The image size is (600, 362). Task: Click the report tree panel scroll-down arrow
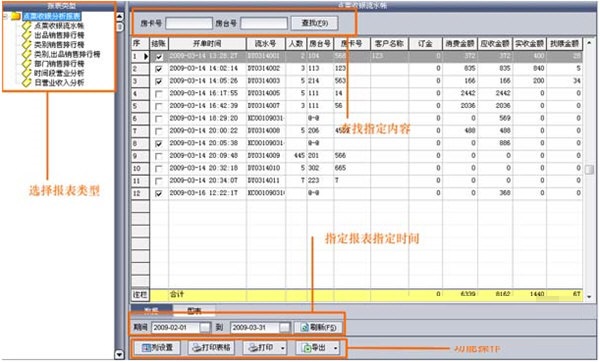119,354
